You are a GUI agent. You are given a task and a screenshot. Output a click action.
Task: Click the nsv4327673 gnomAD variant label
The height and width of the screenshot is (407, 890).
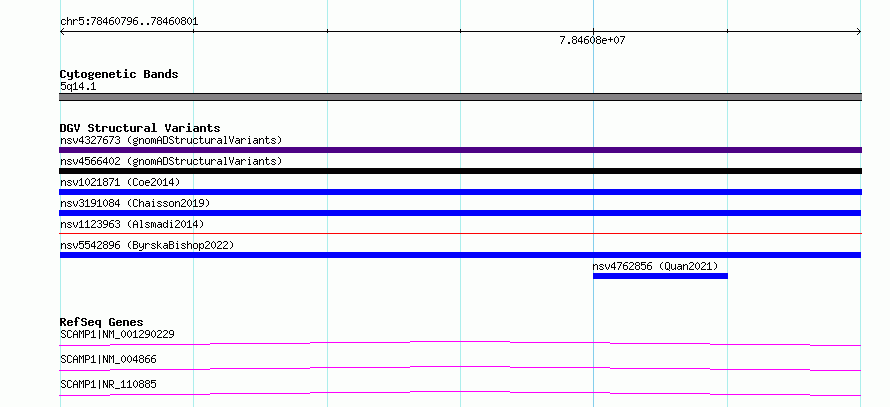[x=171, y=140]
